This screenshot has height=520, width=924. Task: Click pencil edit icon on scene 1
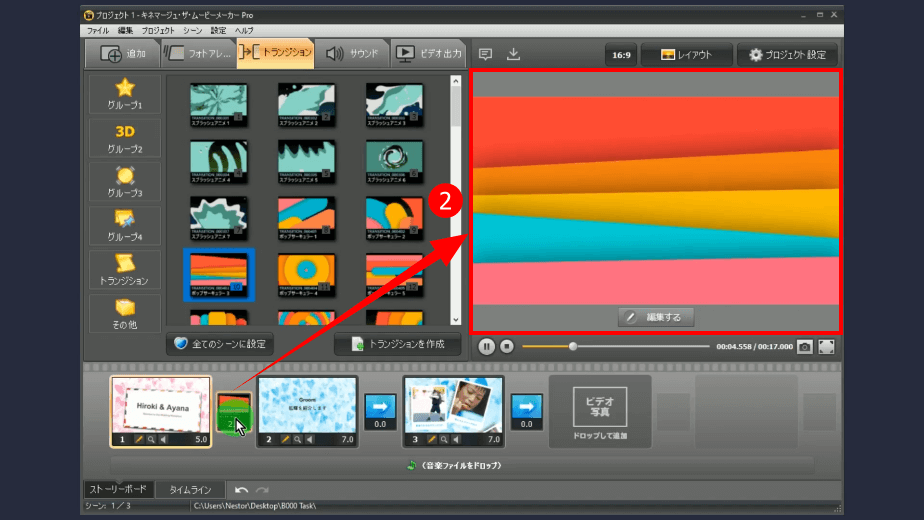point(139,439)
